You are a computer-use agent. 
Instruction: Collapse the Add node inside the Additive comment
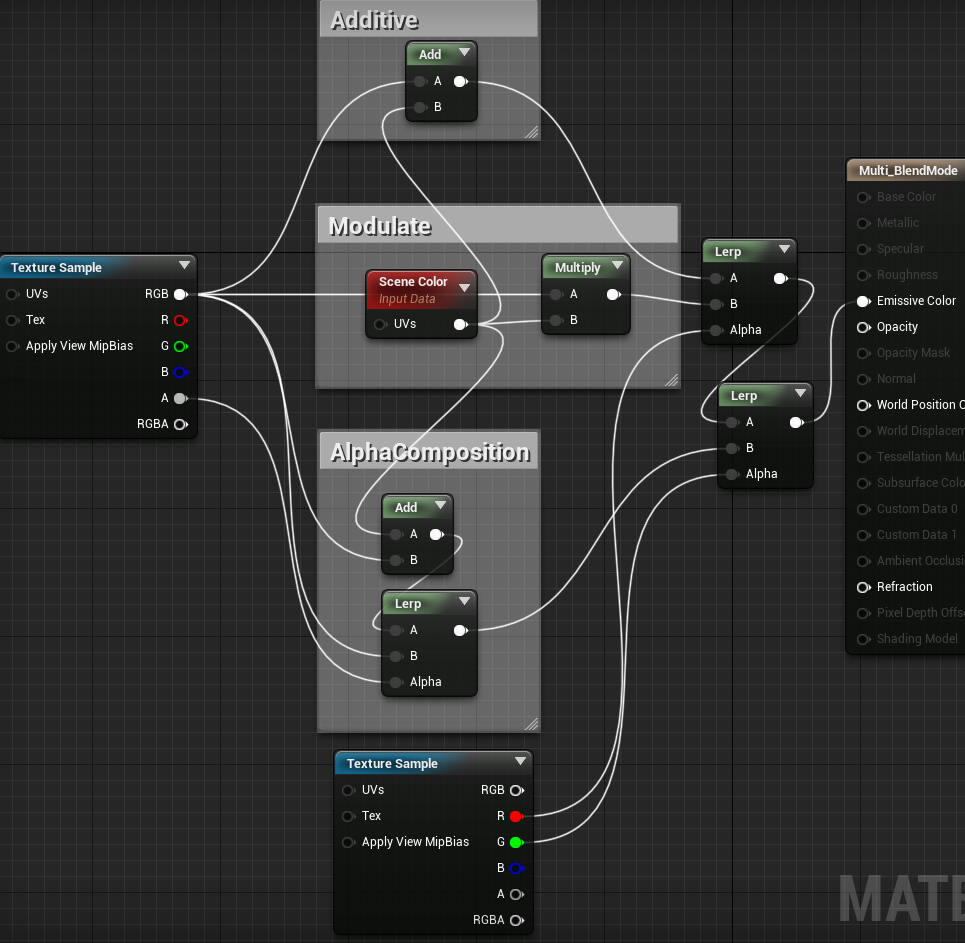click(464, 53)
